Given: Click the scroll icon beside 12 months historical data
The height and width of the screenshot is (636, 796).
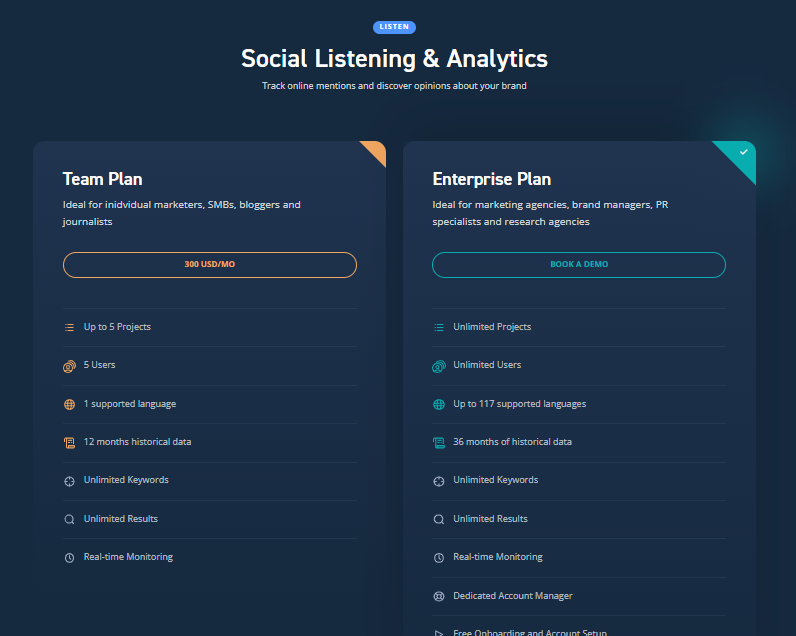Looking at the screenshot, I should click(x=70, y=443).
